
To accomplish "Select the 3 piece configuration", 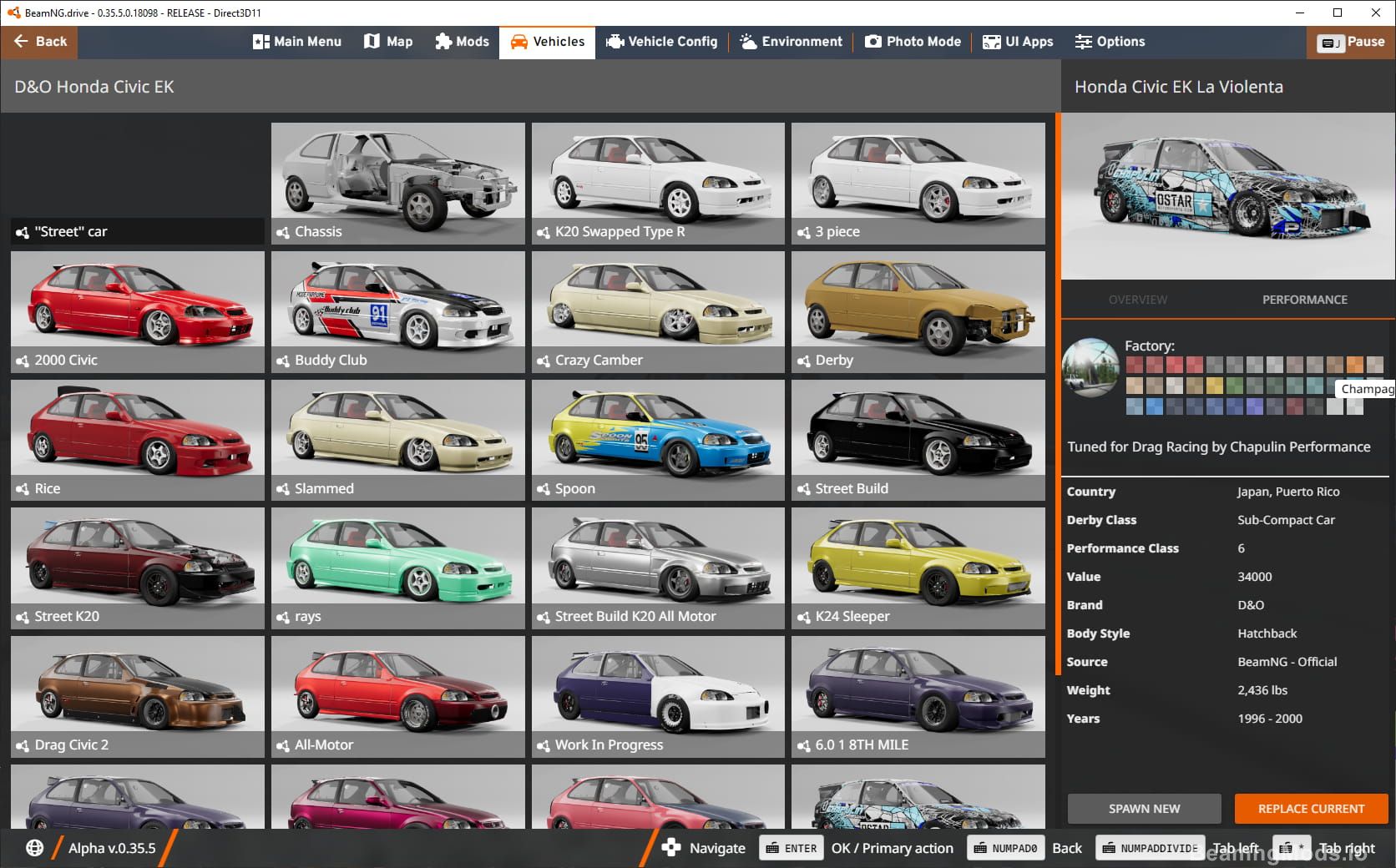I will [918, 184].
